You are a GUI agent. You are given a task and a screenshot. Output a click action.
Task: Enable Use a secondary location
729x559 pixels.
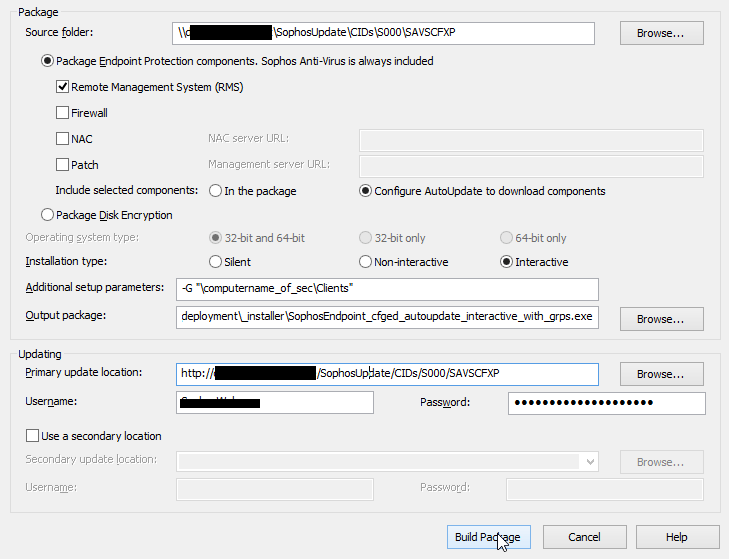click(x=33, y=436)
